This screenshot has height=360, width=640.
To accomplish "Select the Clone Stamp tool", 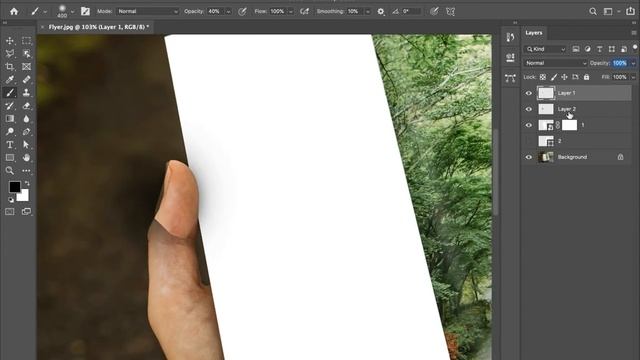I will click(27, 93).
